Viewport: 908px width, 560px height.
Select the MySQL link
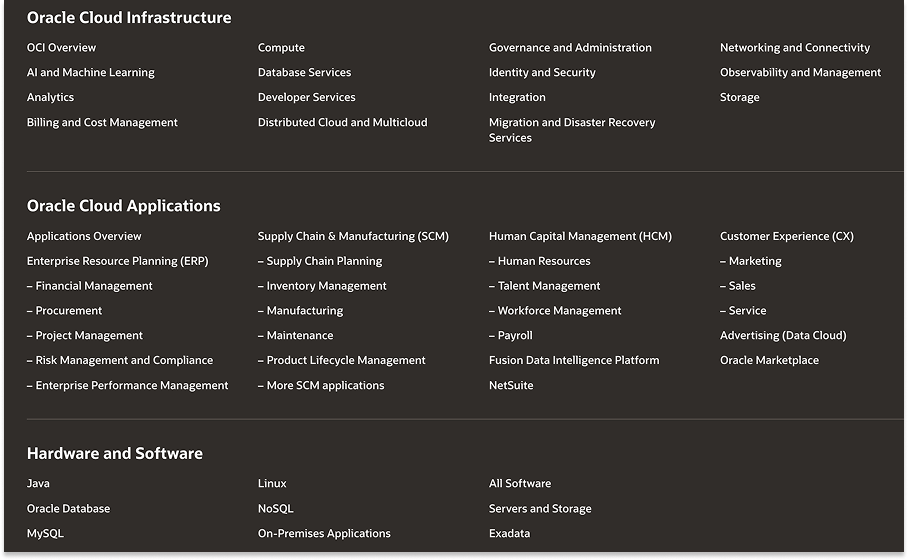click(x=45, y=533)
